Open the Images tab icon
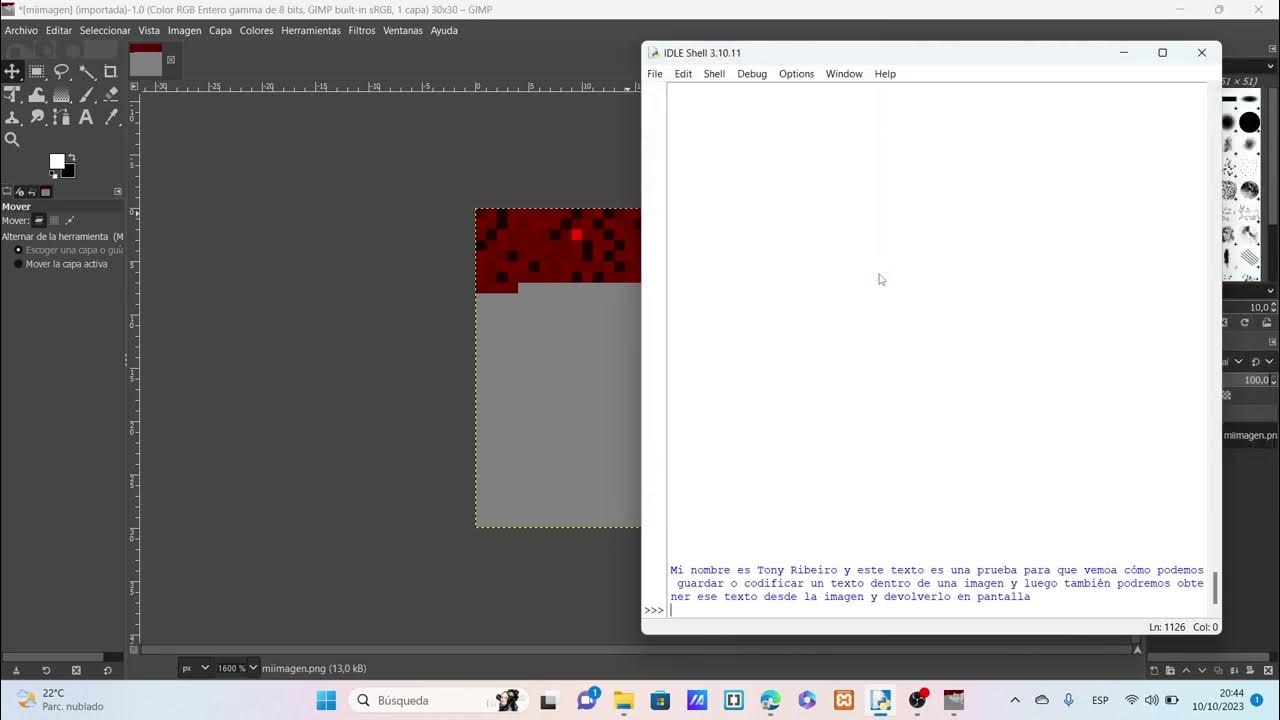The image size is (1280, 720). point(45,191)
